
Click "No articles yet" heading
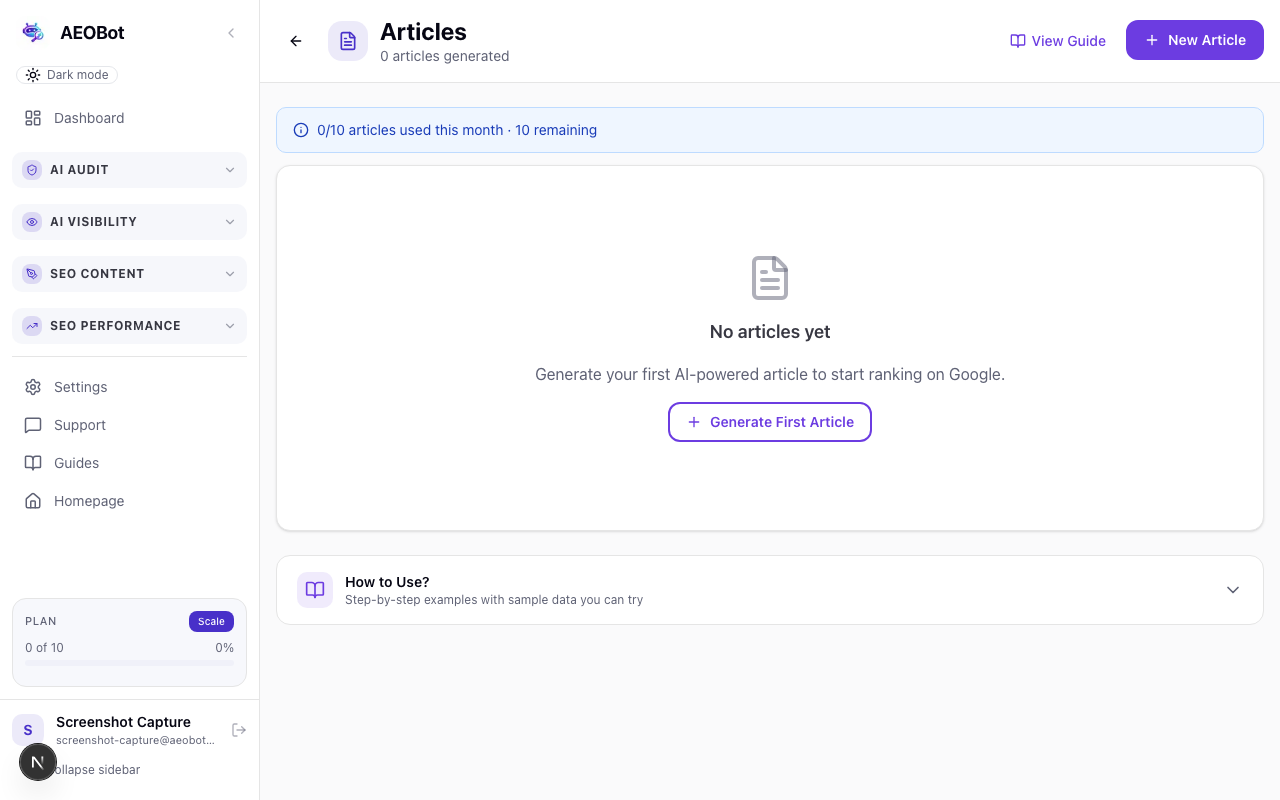[770, 332]
